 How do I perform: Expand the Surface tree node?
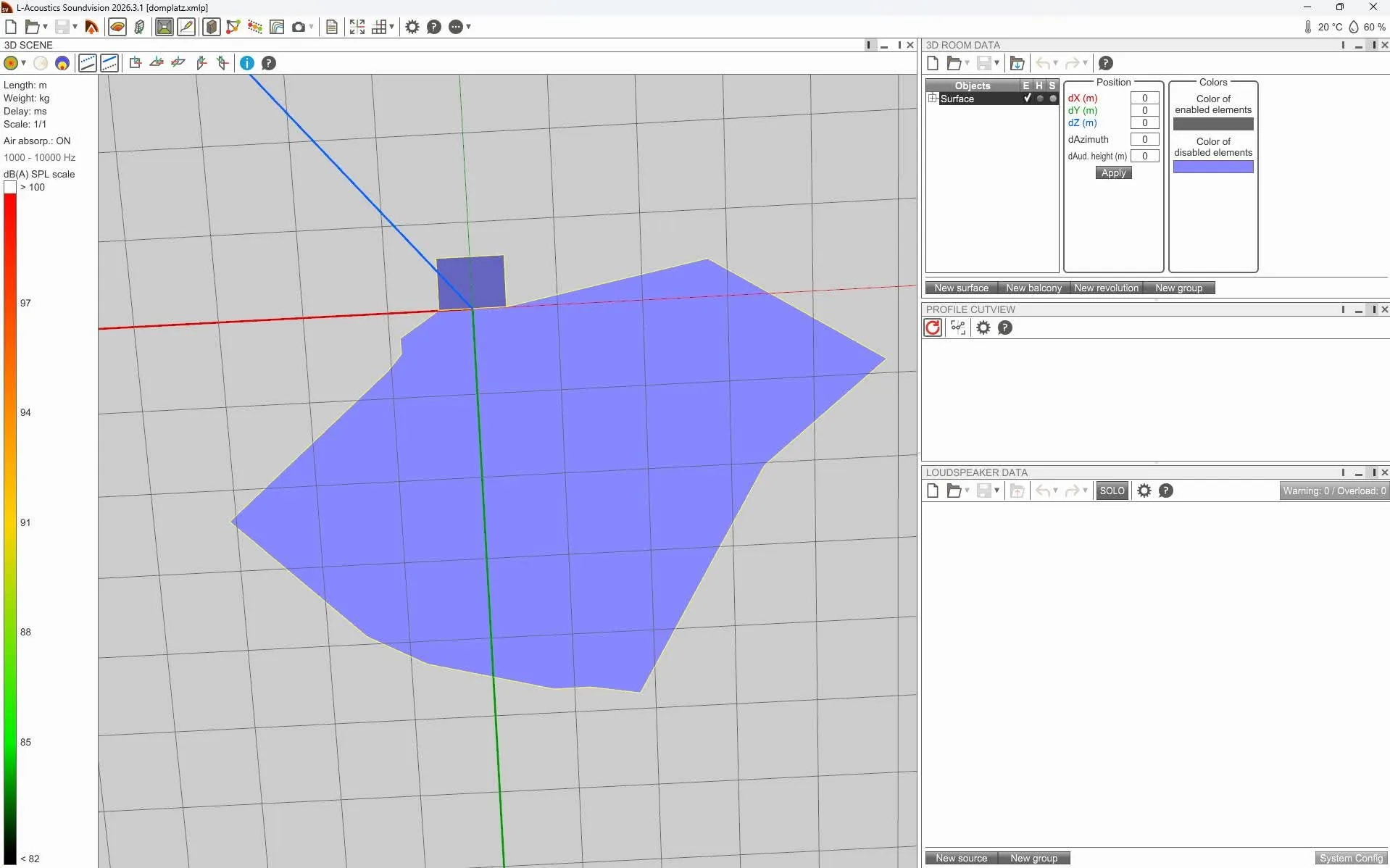933,99
